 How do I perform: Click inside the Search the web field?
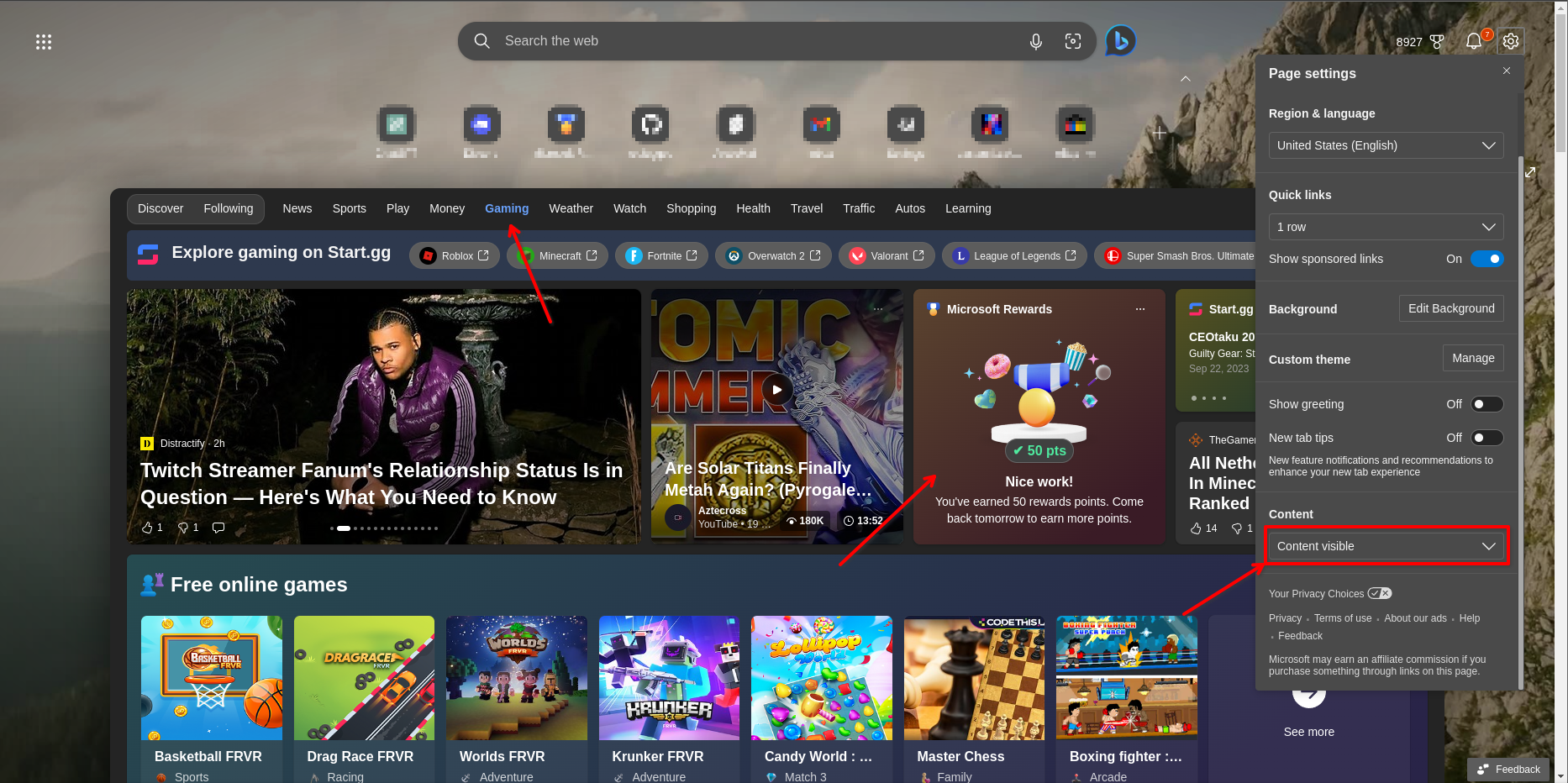coord(756,40)
